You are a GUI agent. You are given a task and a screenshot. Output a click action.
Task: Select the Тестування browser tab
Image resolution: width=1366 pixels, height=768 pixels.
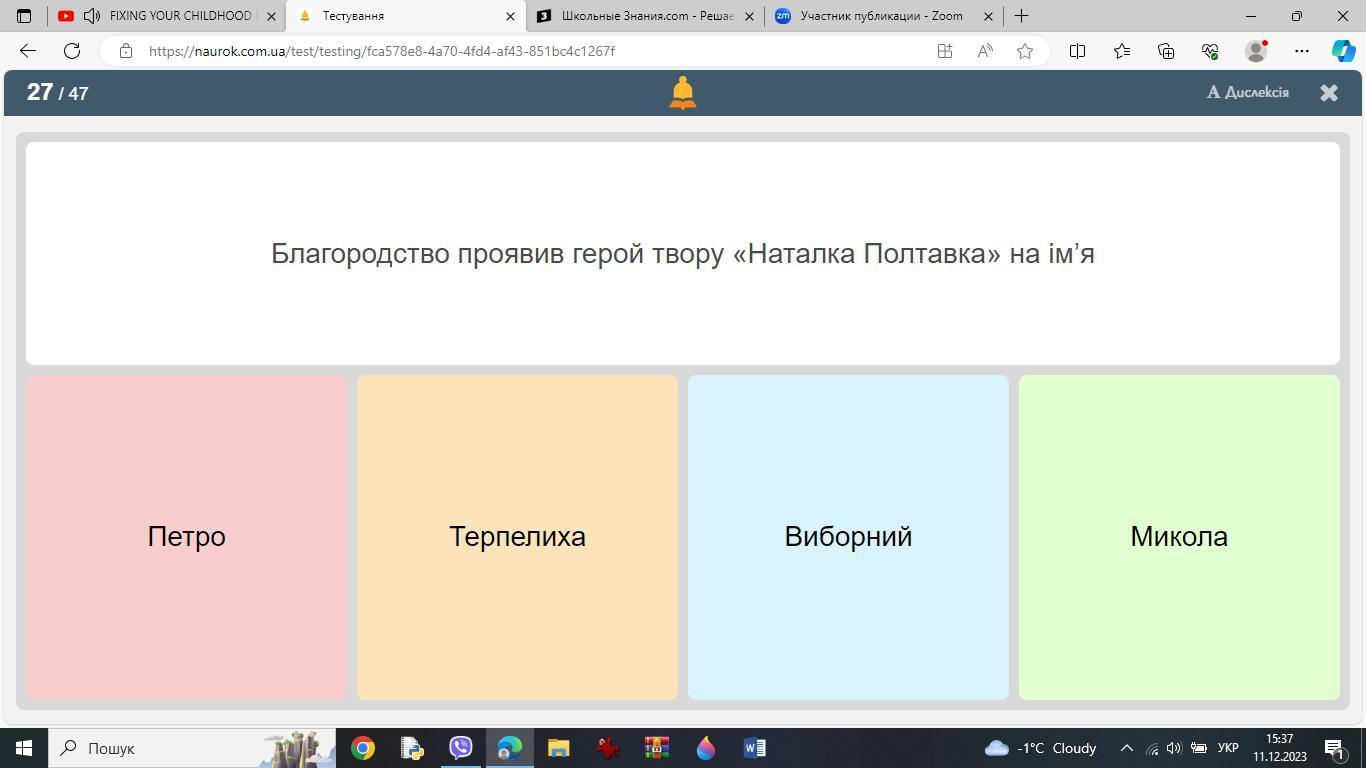pyautogui.click(x=405, y=16)
